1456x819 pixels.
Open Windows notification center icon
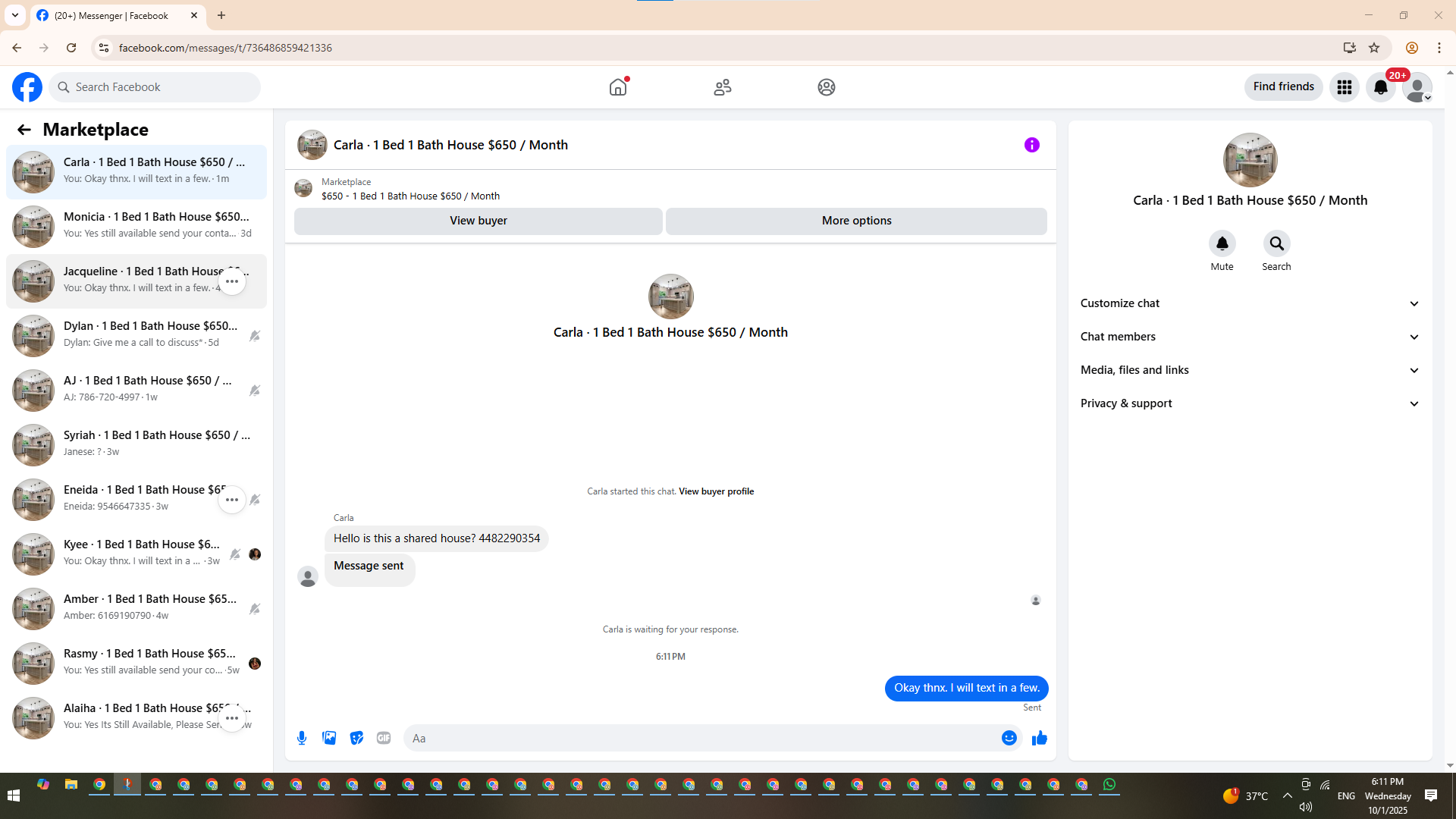(1431, 795)
